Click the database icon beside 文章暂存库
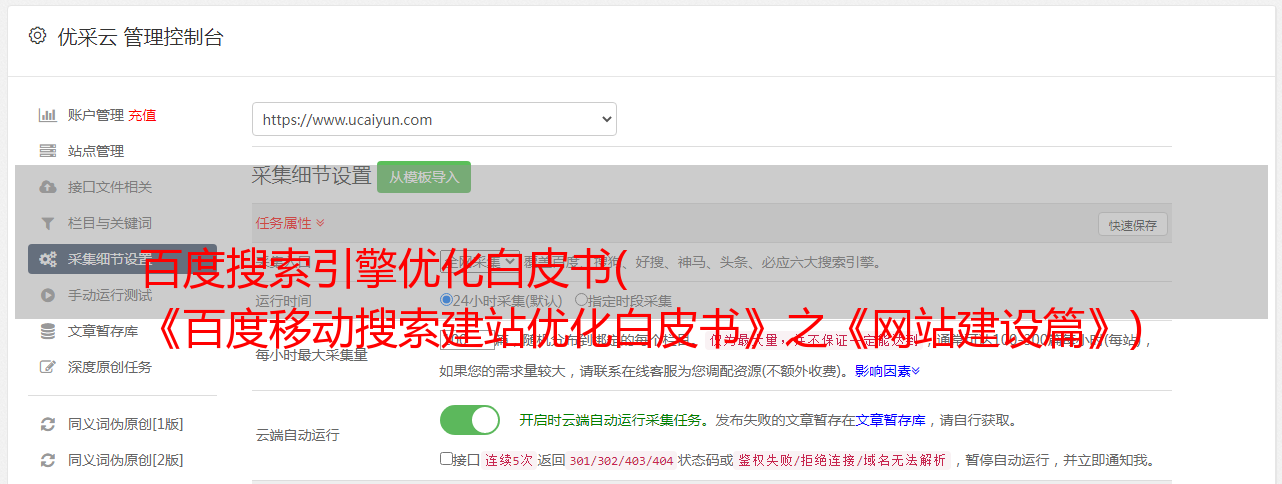This screenshot has width=1282, height=484. (x=47, y=331)
